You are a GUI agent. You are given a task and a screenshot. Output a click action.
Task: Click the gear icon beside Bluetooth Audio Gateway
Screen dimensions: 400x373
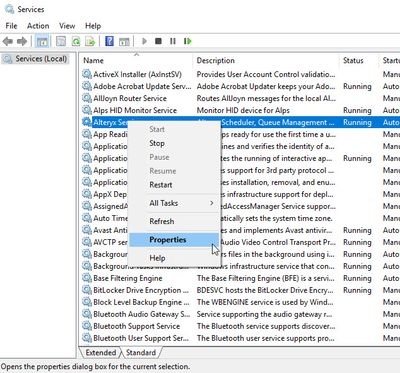[x=87, y=314]
